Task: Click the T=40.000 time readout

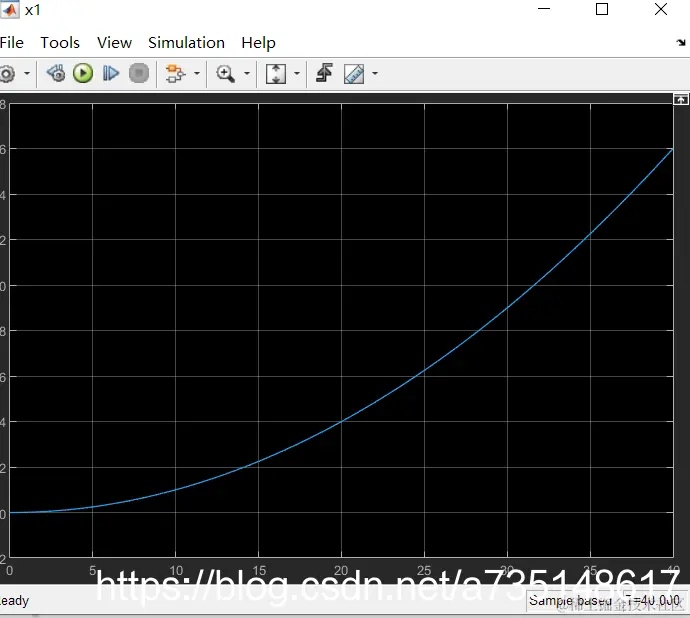Action: coord(653,600)
